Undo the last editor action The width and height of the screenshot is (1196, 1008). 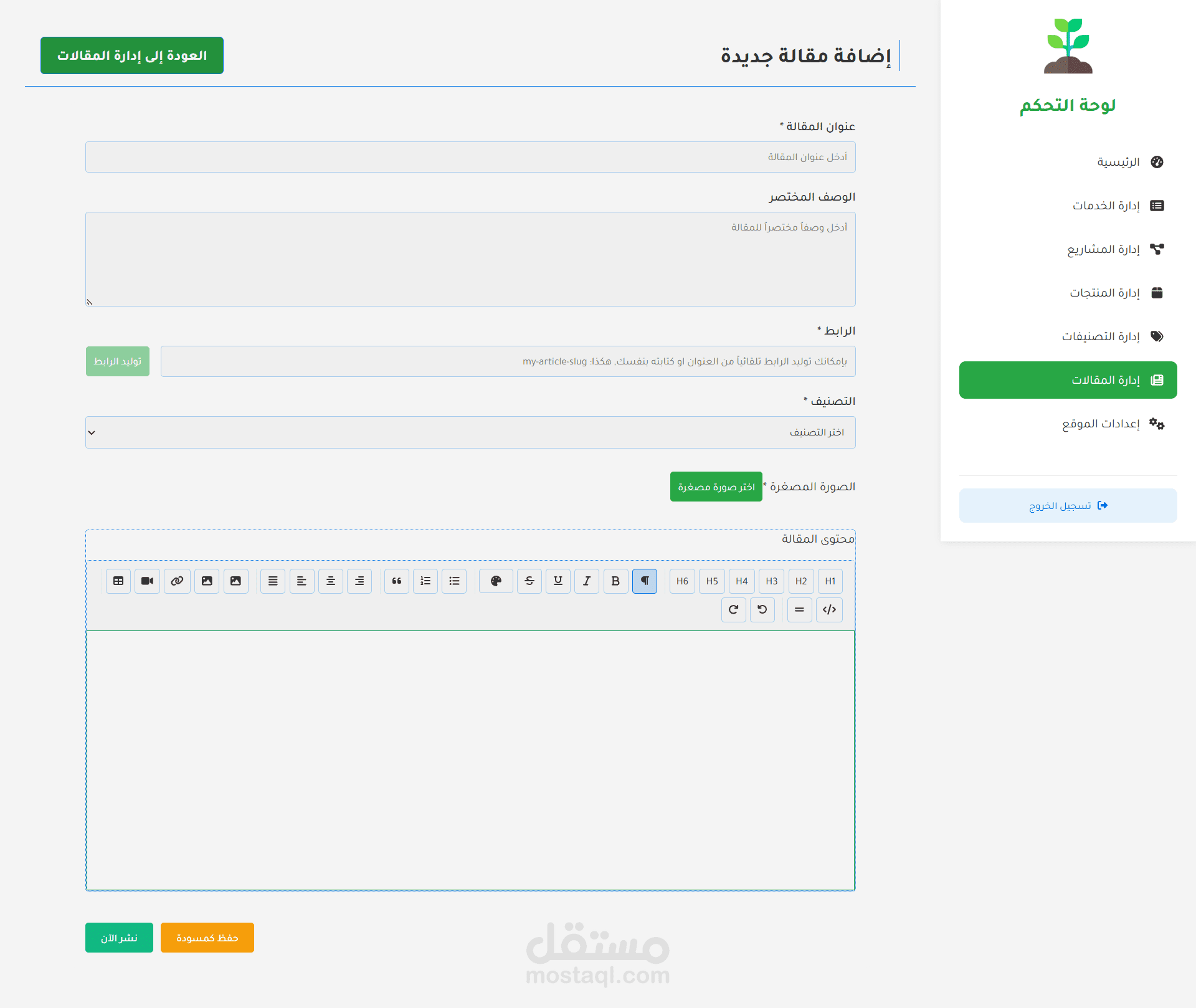[x=762, y=610]
